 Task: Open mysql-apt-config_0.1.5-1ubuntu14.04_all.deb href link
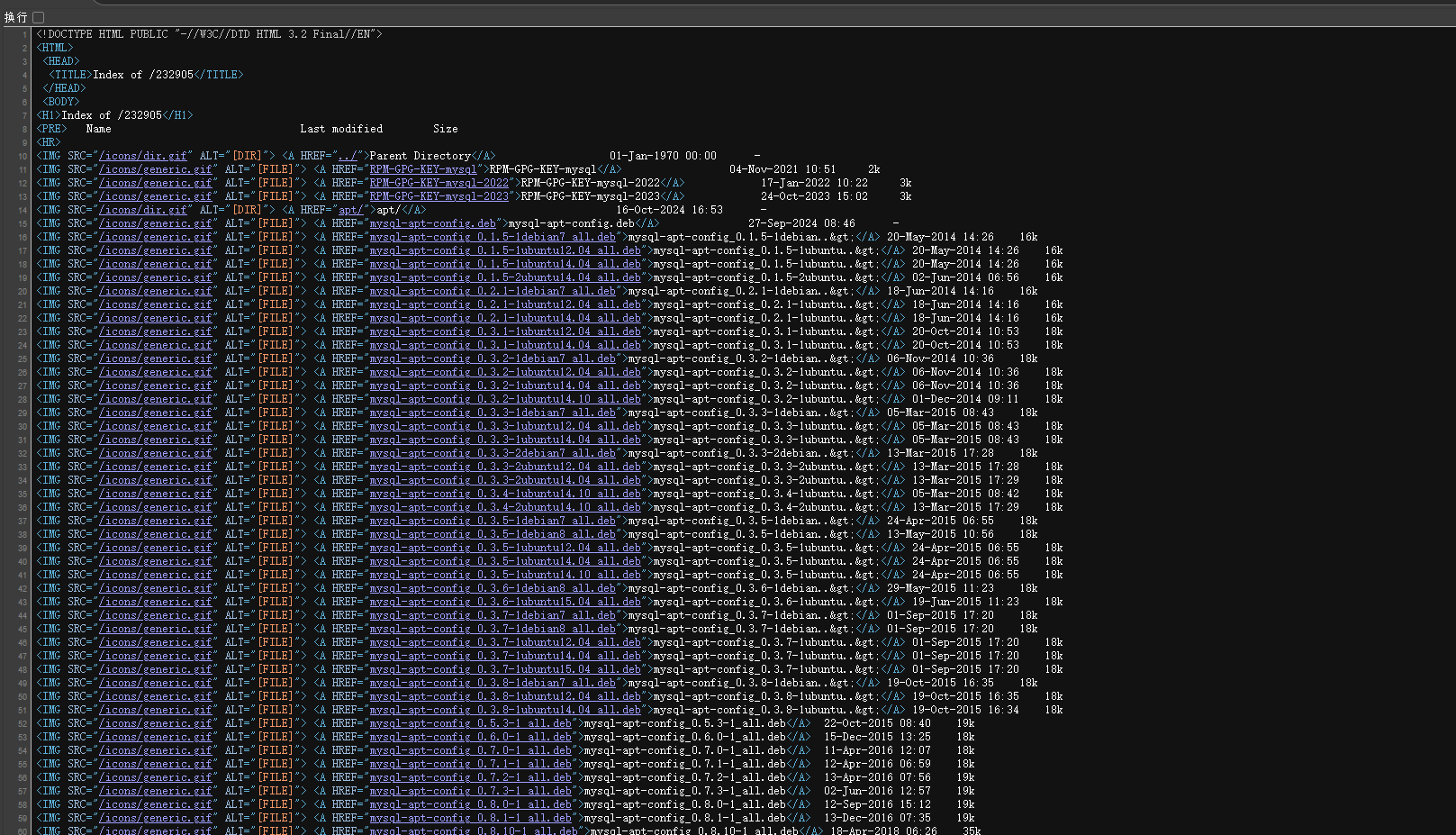click(x=505, y=264)
